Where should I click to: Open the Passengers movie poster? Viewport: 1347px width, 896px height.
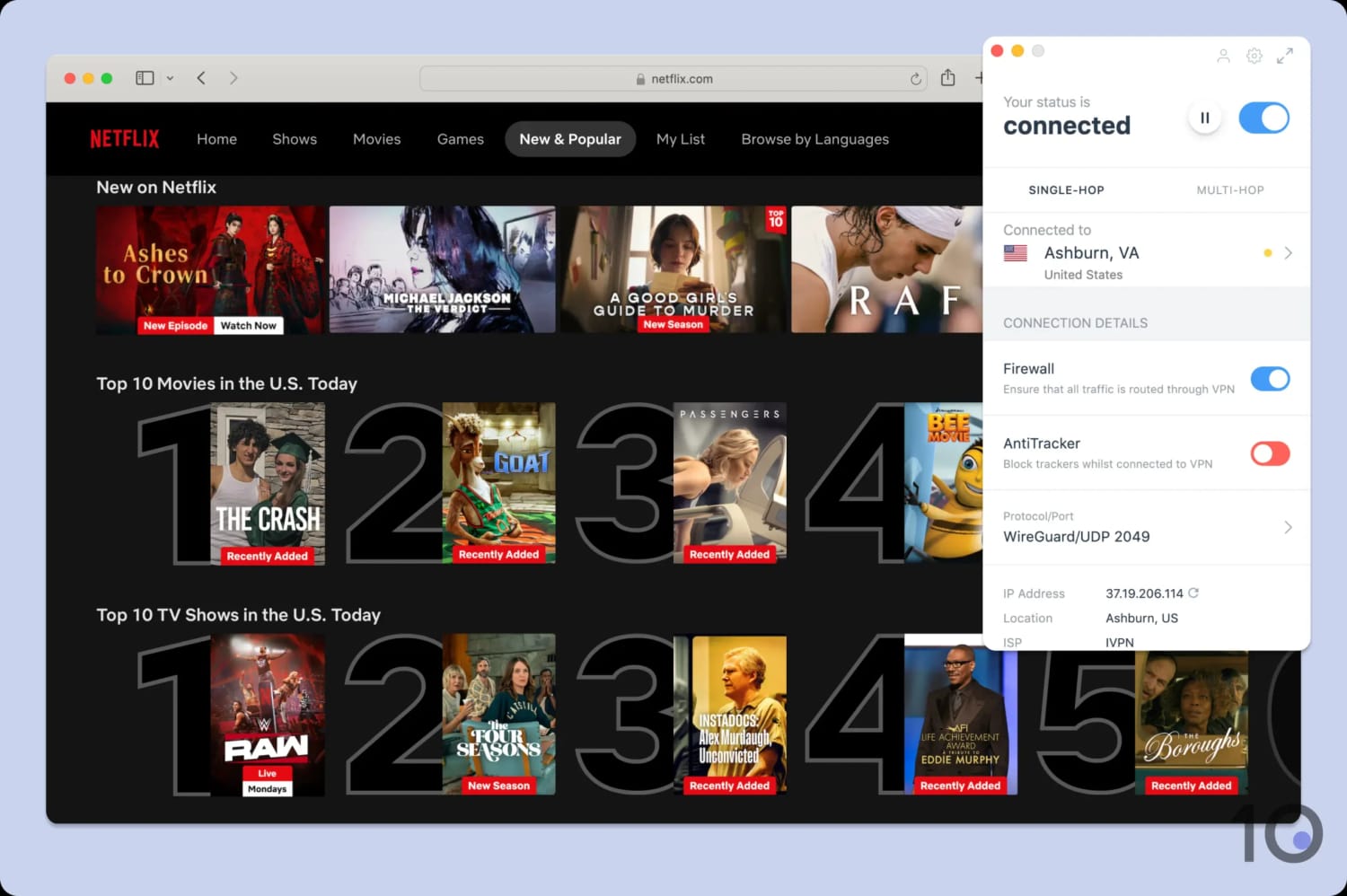pos(730,483)
